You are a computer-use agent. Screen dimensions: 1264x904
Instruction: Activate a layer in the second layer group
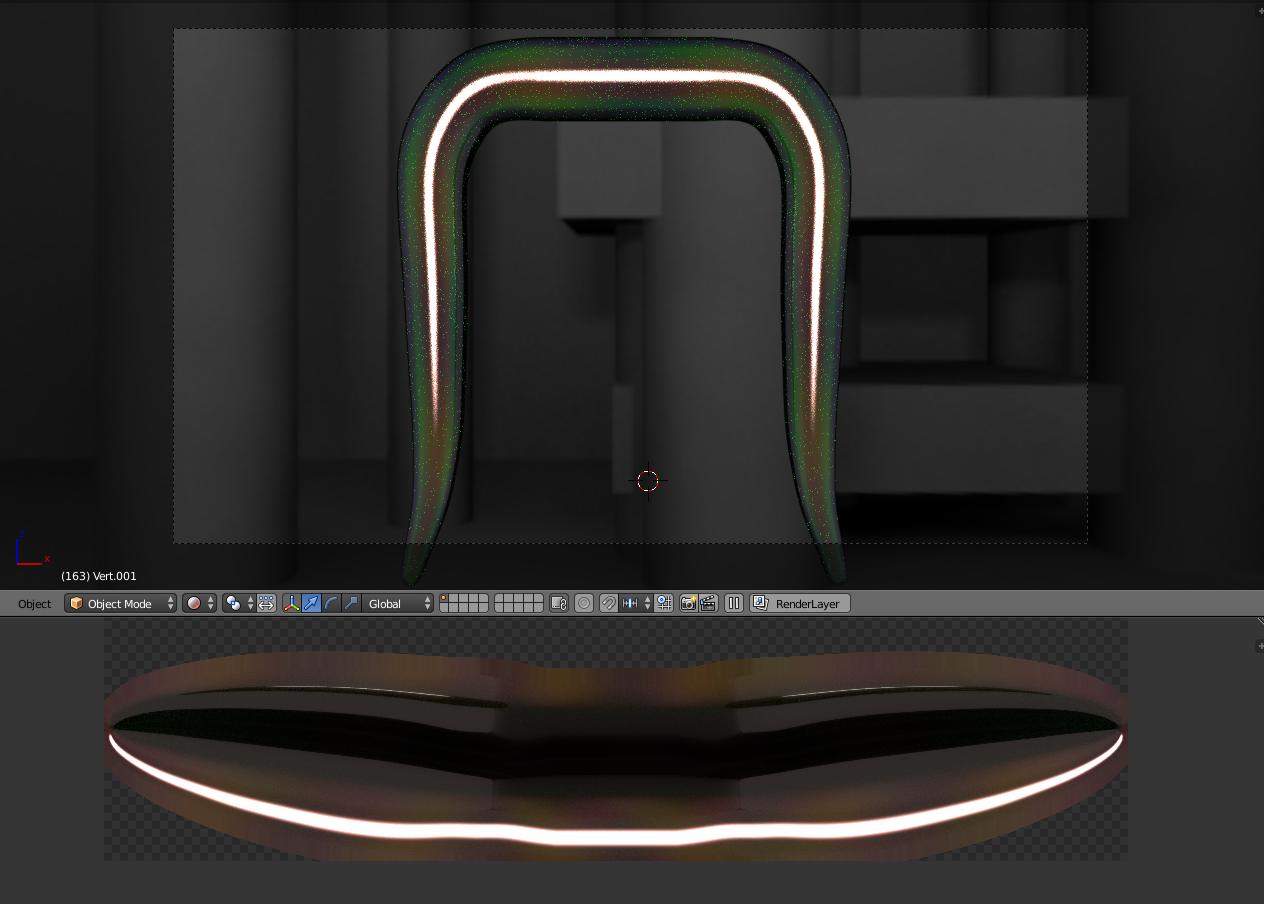(500, 599)
